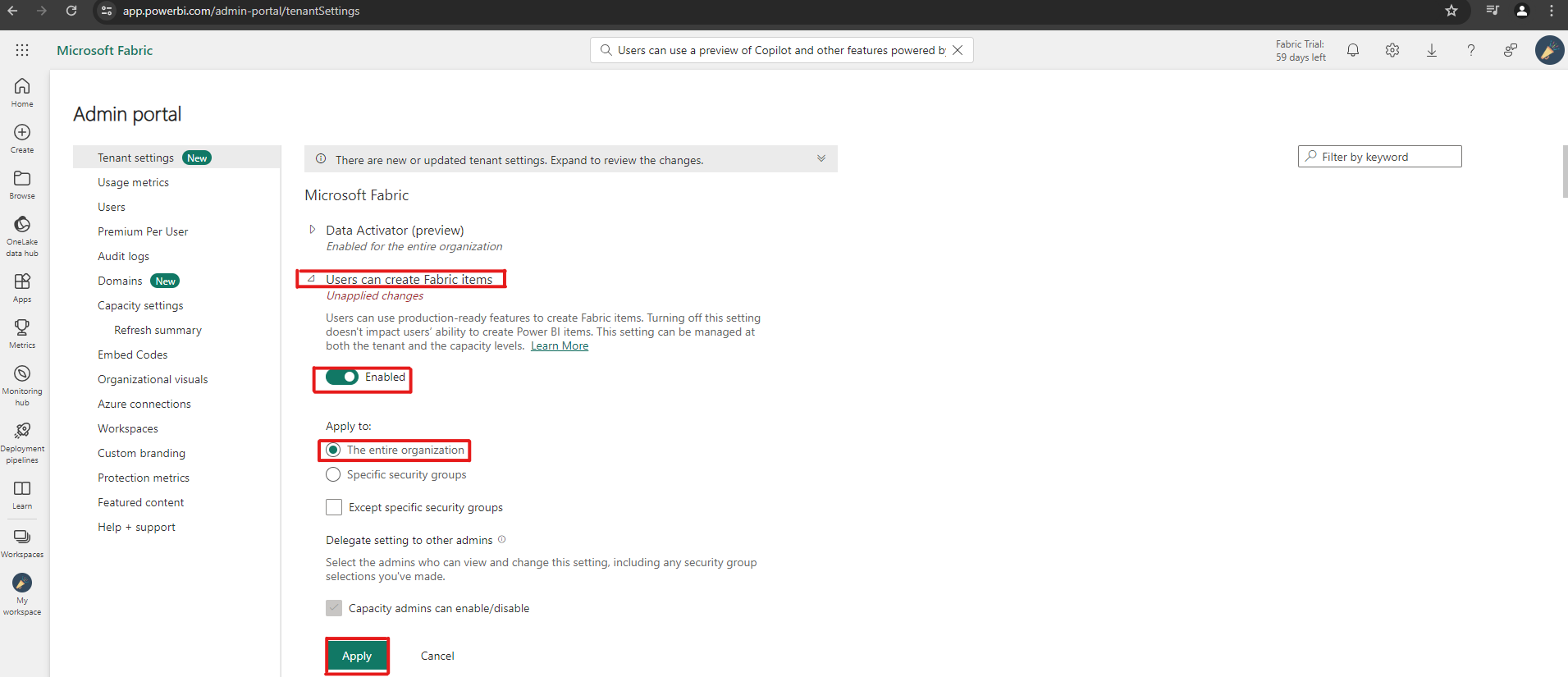This screenshot has height=677, width=1568.
Task: Check Except specific security groups box
Action: [334, 507]
